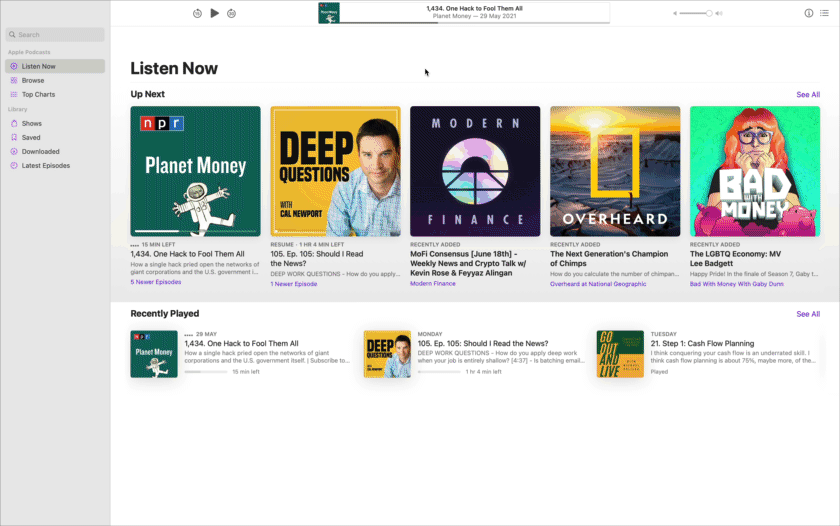This screenshot has width=840, height=526.
Task: Click the Up Next section heading
Action: 148,94
